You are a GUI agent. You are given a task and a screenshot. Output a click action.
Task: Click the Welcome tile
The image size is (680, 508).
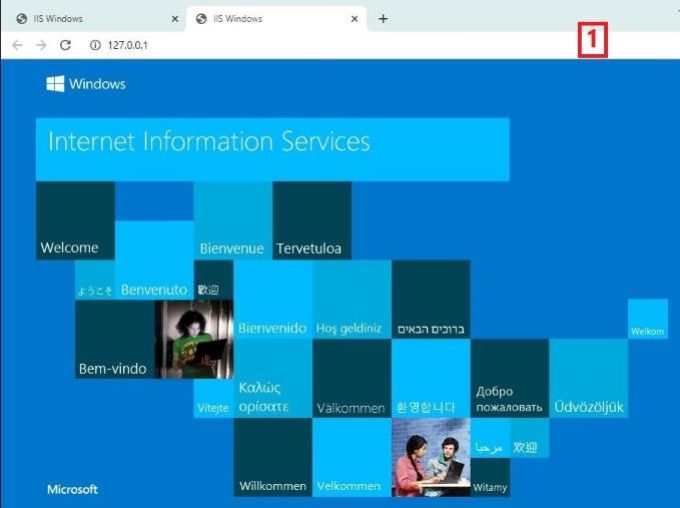click(x=75, y=221)
